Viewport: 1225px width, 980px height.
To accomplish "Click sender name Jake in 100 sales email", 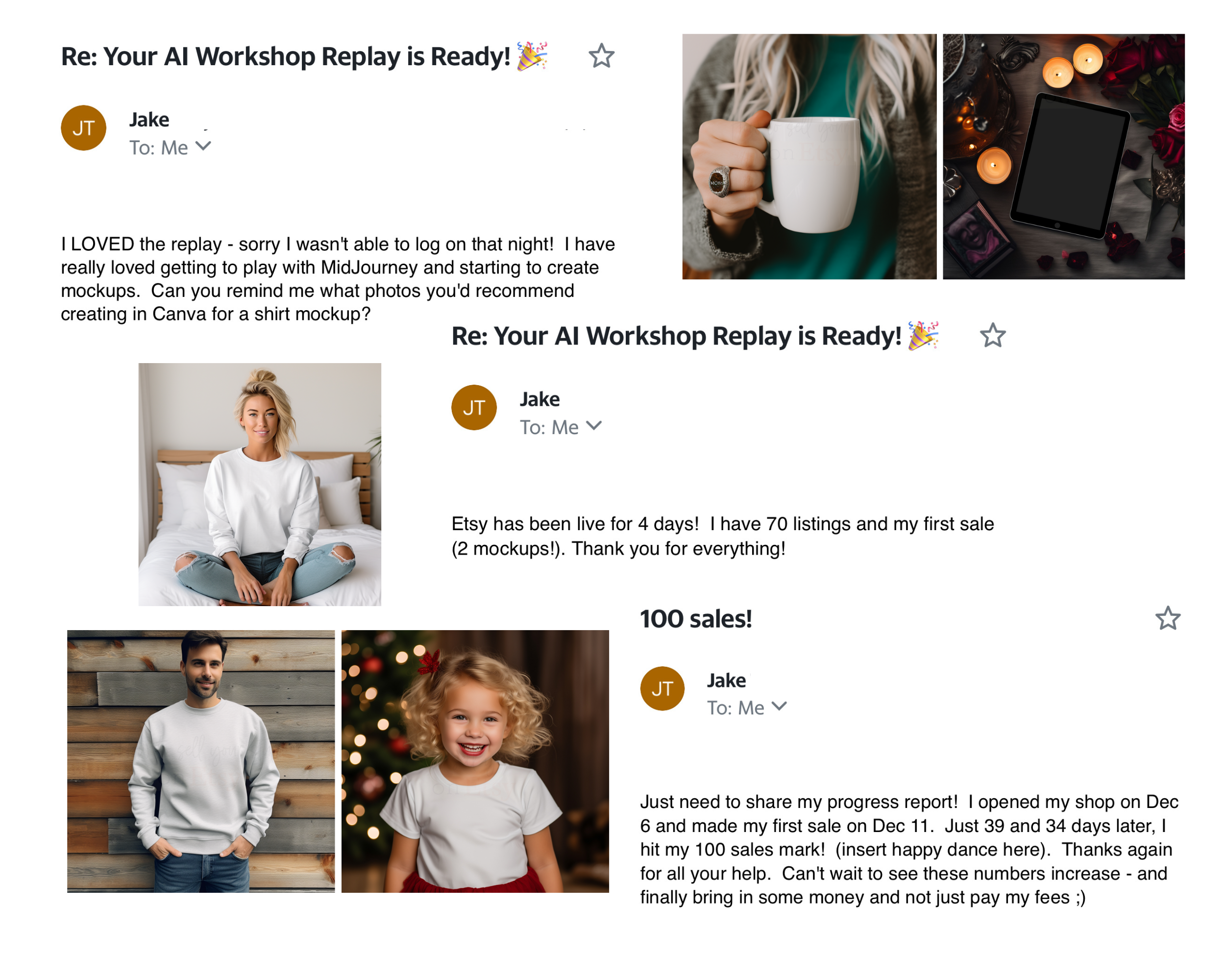I will [726, 680].
